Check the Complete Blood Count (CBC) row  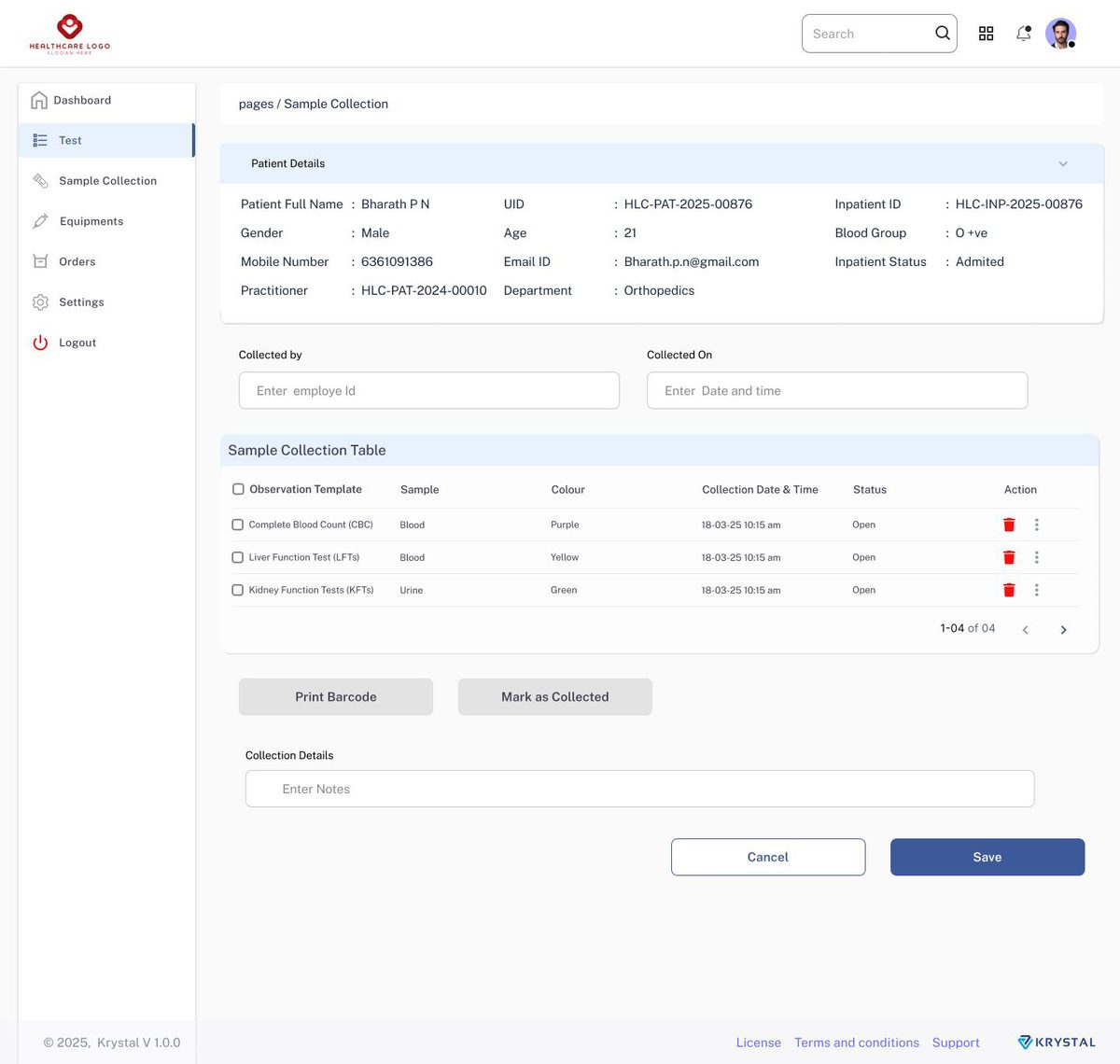click(x=237, y=525)
